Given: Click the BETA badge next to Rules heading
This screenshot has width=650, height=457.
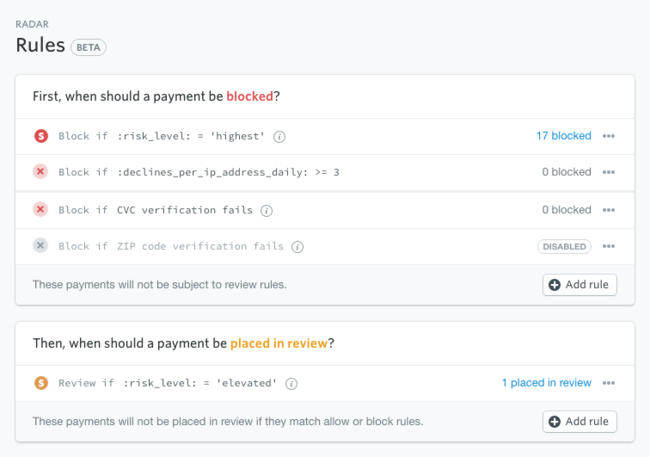Looking at the screenshot, I should pos(89,46).
